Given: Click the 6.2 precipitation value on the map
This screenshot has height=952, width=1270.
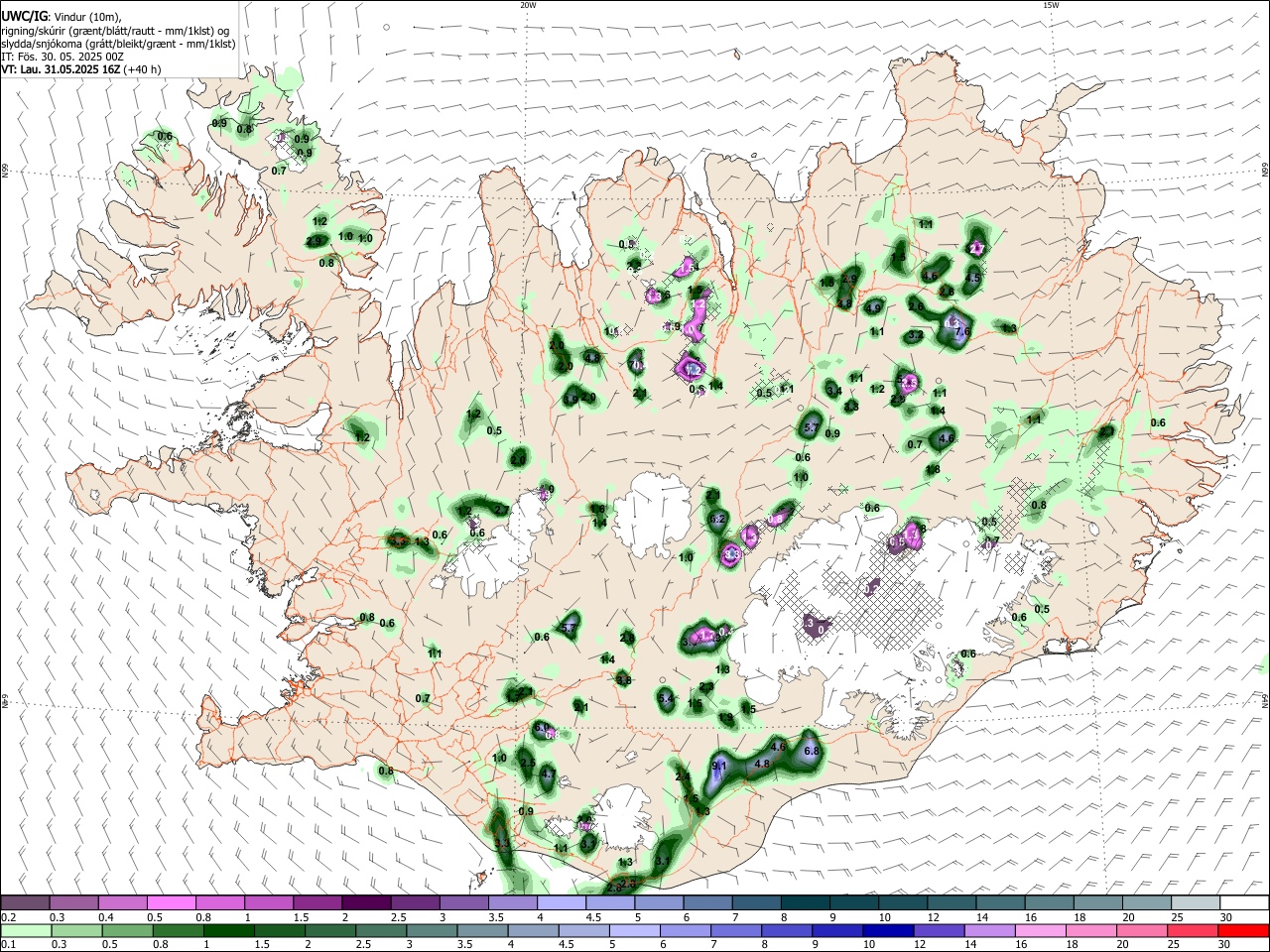Looking at the screenshot, I should (x=717, y=519).
